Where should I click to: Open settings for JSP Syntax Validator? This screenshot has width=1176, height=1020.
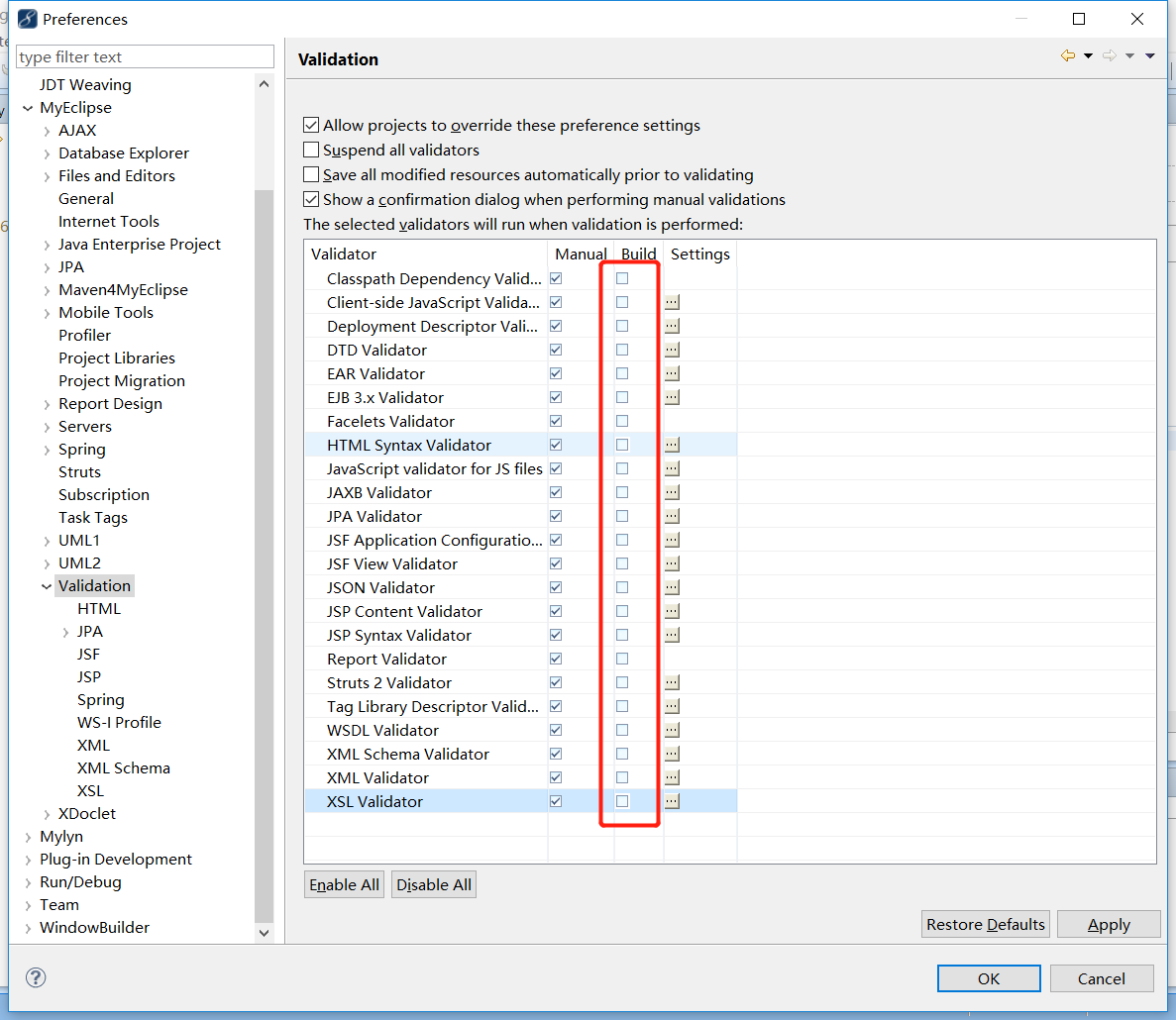672,635
